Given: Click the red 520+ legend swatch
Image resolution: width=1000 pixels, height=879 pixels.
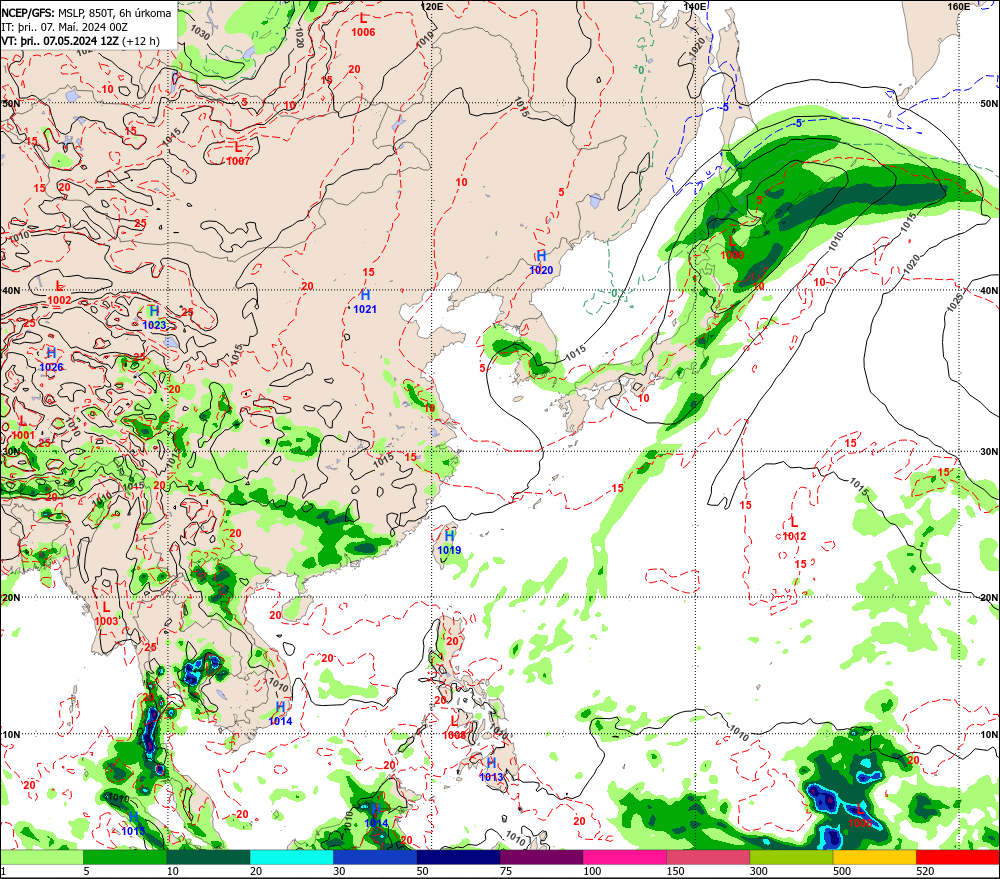Looking at the screenshot, I should pos(958,857).
